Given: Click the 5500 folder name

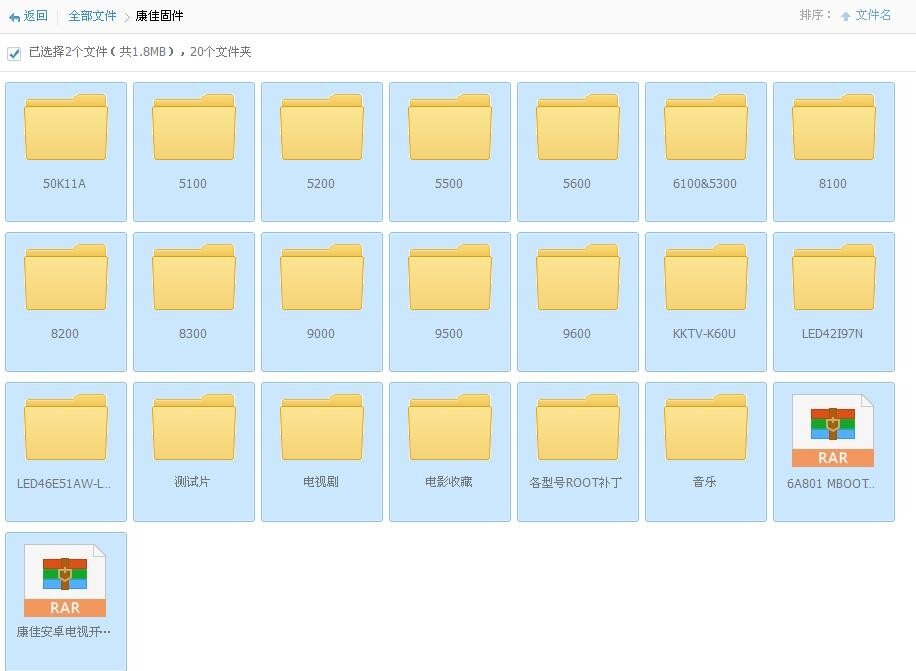Looking at the screenshot, I should 449,183.
